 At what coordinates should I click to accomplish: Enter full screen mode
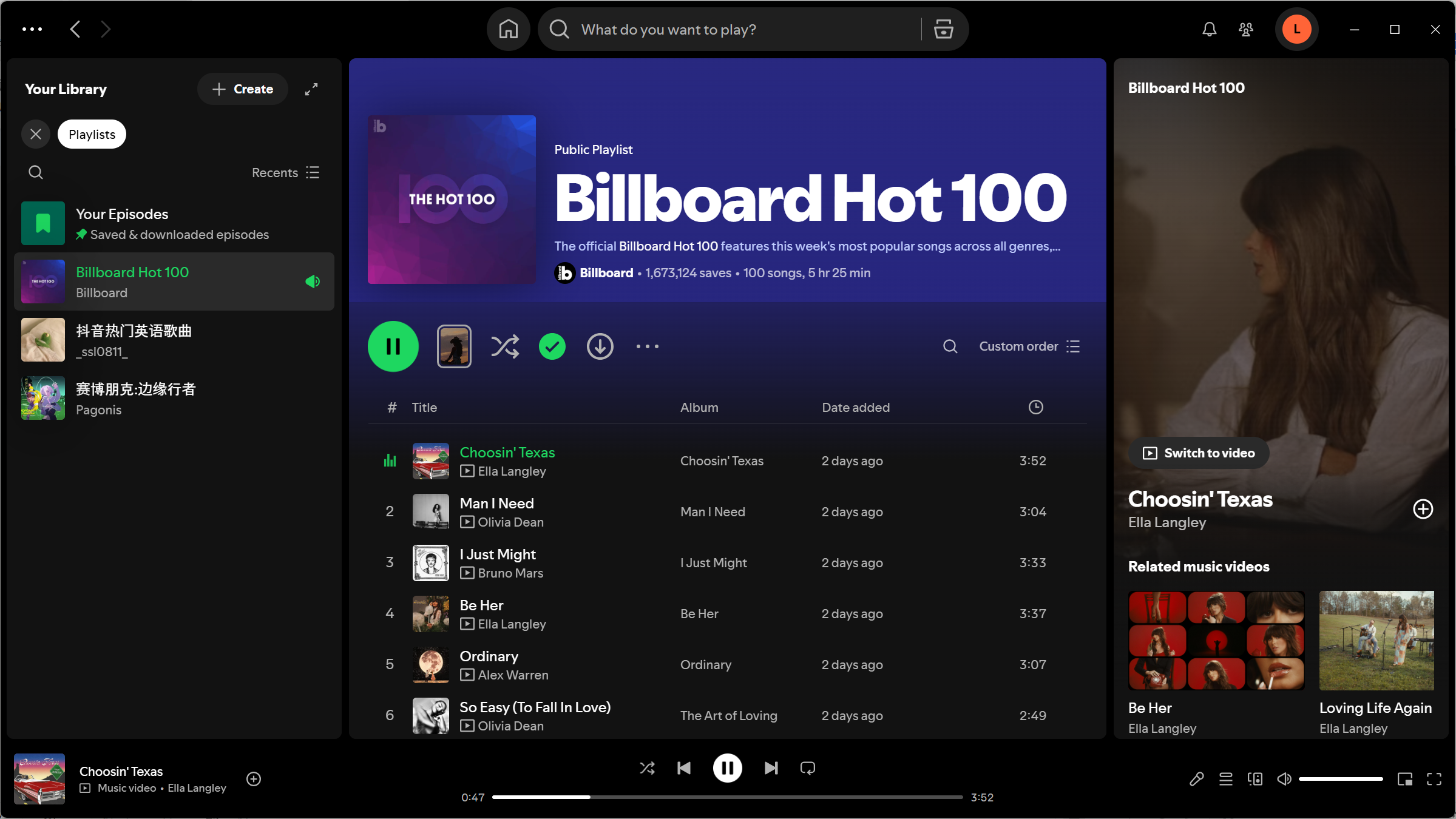point(1434,779)
